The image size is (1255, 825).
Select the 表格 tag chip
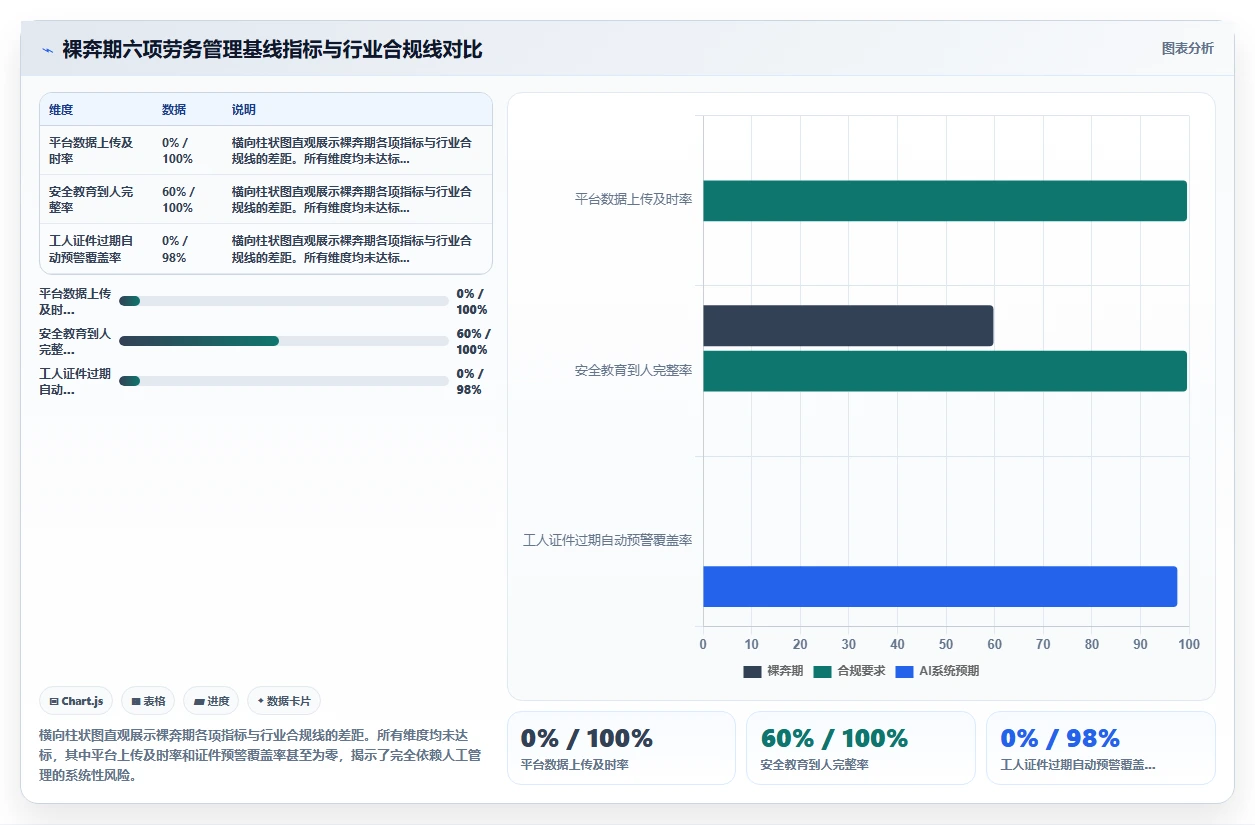(149, 701)
